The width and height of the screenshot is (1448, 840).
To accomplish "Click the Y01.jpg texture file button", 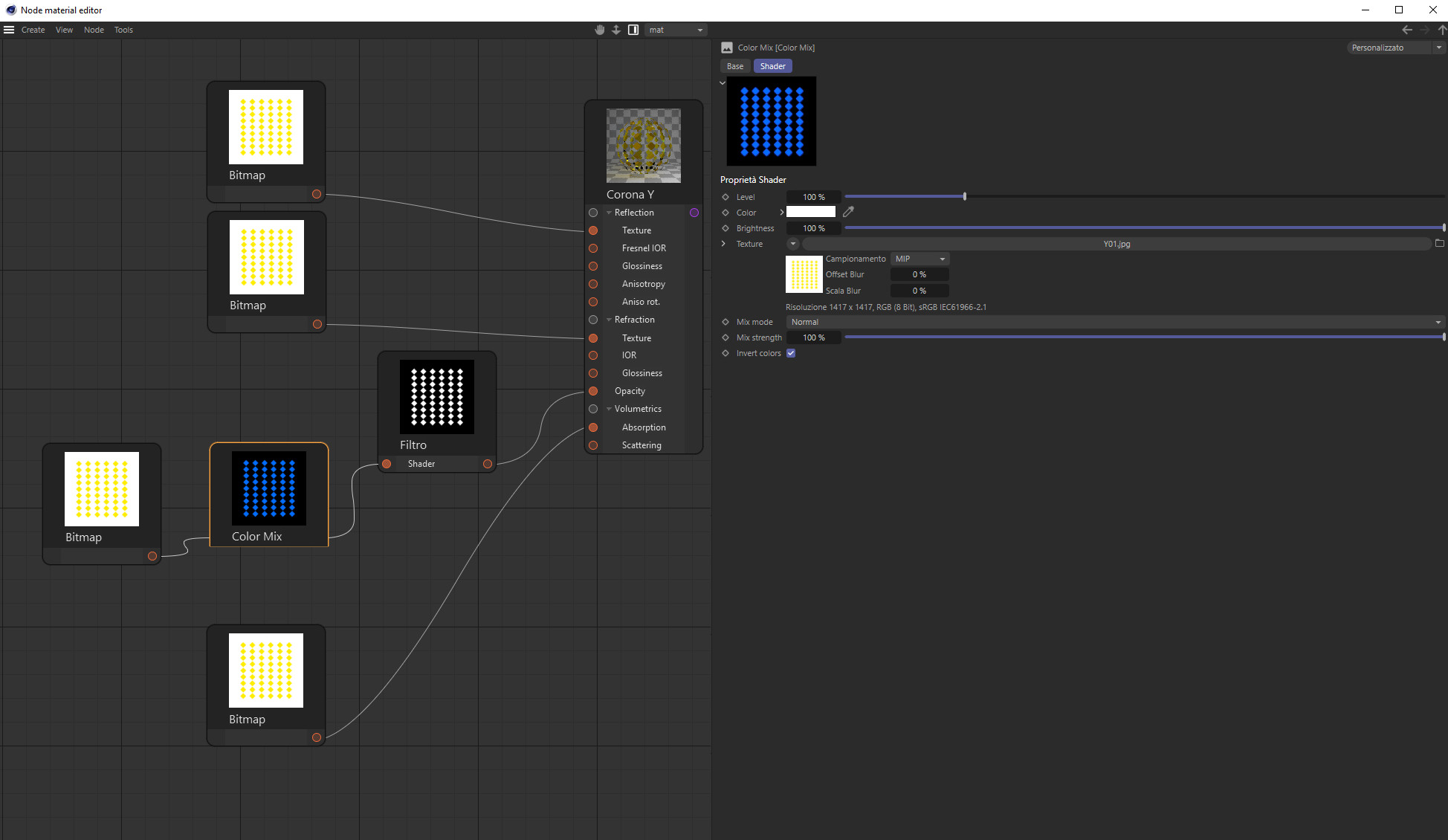I will [x=1116, y=244].
